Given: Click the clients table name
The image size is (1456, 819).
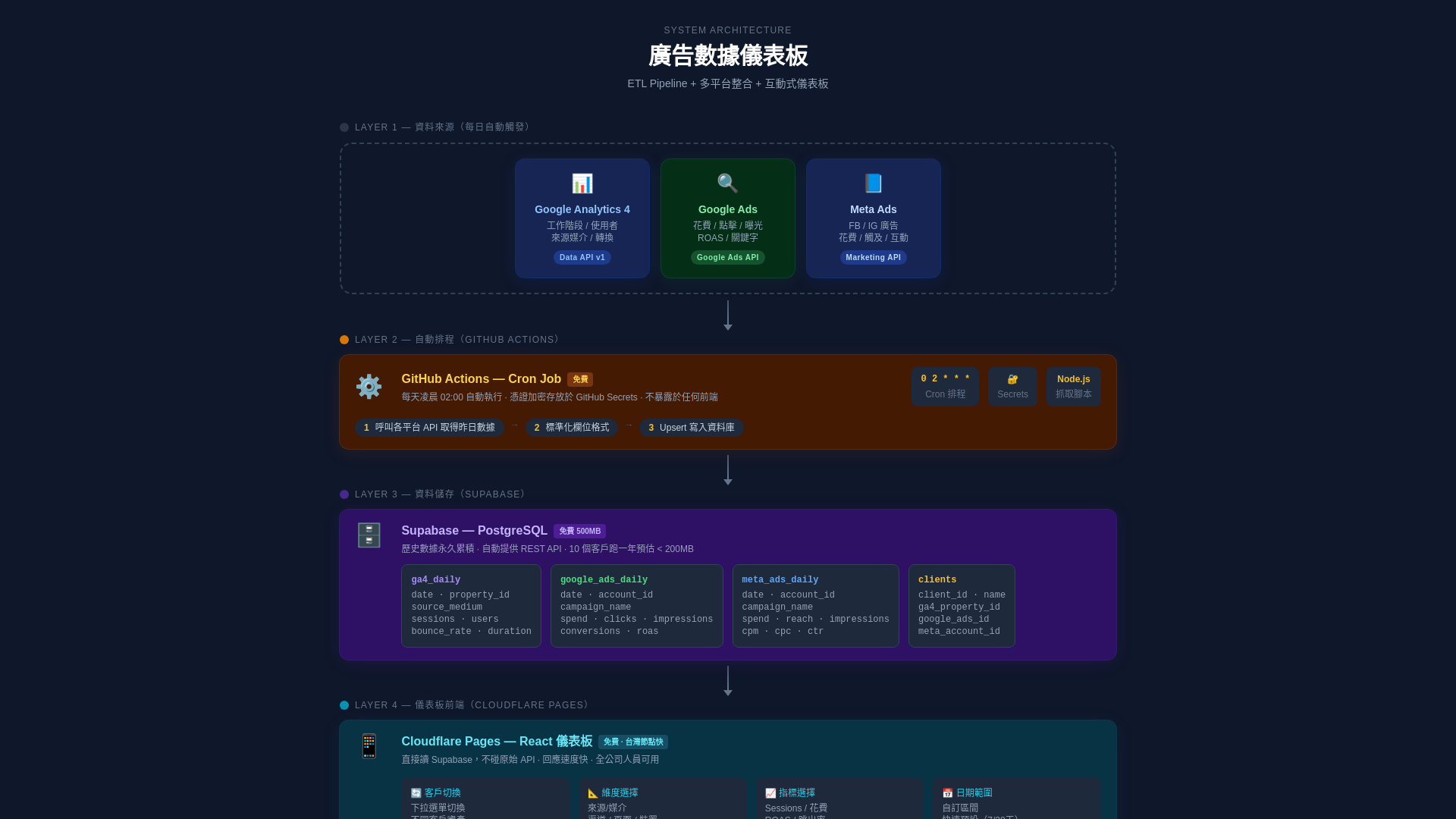Looking at the screenshot, I should [x=937, y=580].
